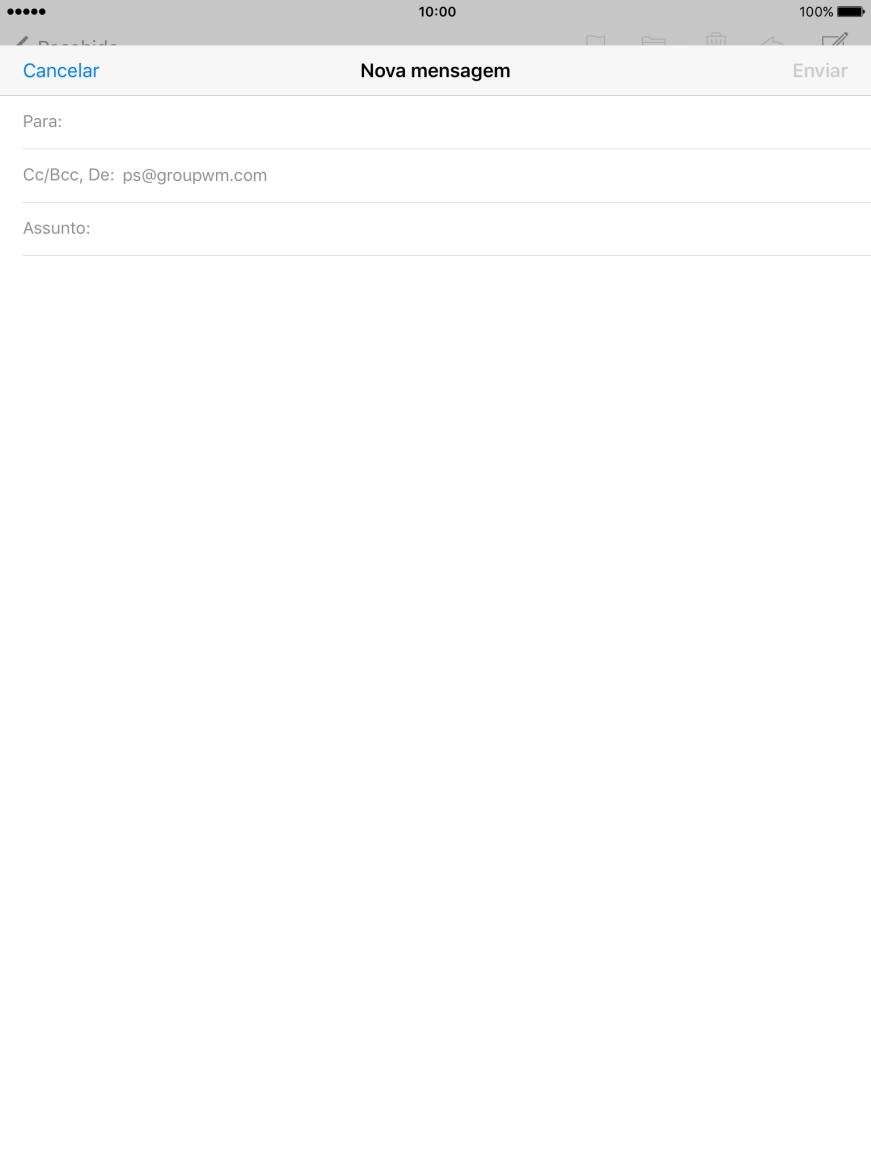The image size is (871, 1162).
Task: Tap the Cc/Bcc, De: label
Action: (x=68, y=176)
